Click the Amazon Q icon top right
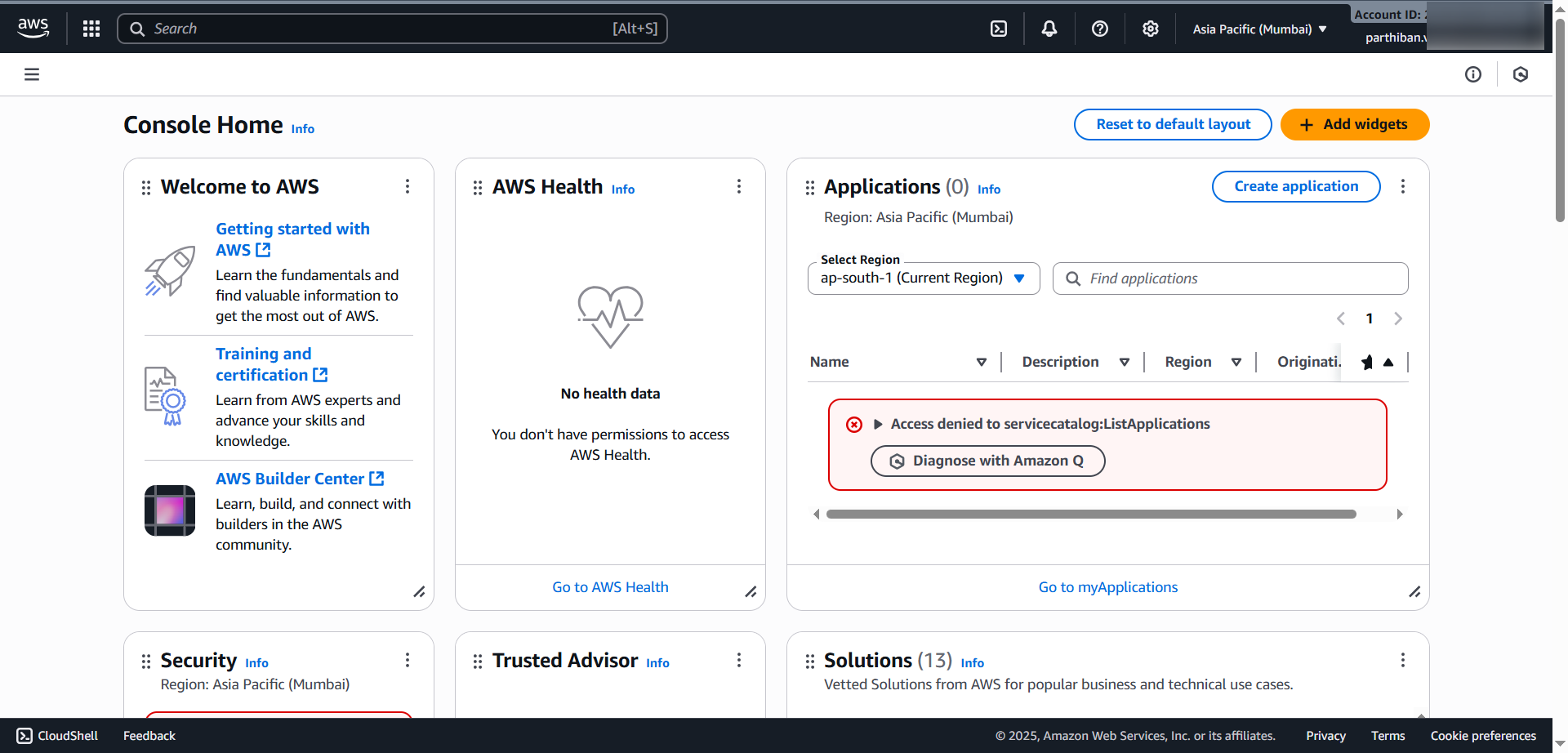The image size is (1568, 753). pyautogui.click(x=1521, y=74)
